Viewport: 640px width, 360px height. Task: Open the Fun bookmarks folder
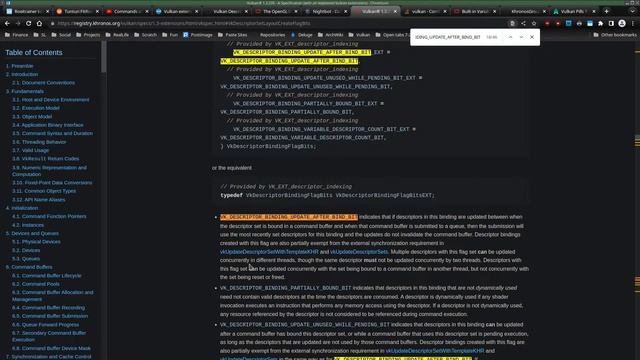point(170,35)
